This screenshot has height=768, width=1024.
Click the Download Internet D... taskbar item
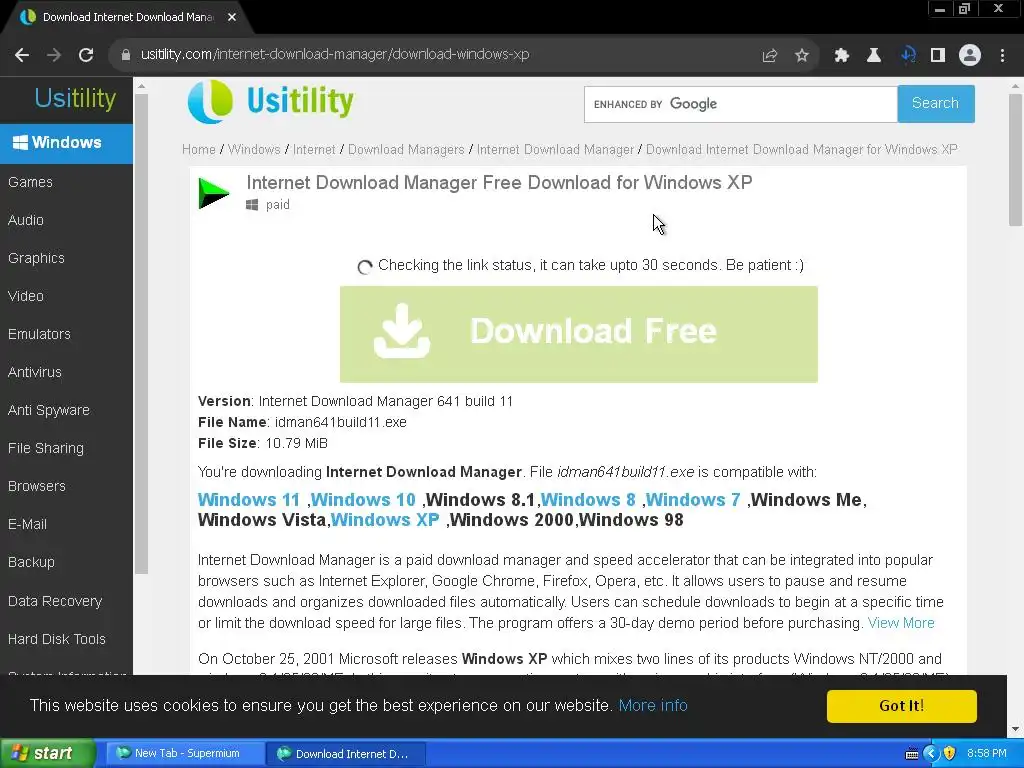tap(346, 754)
